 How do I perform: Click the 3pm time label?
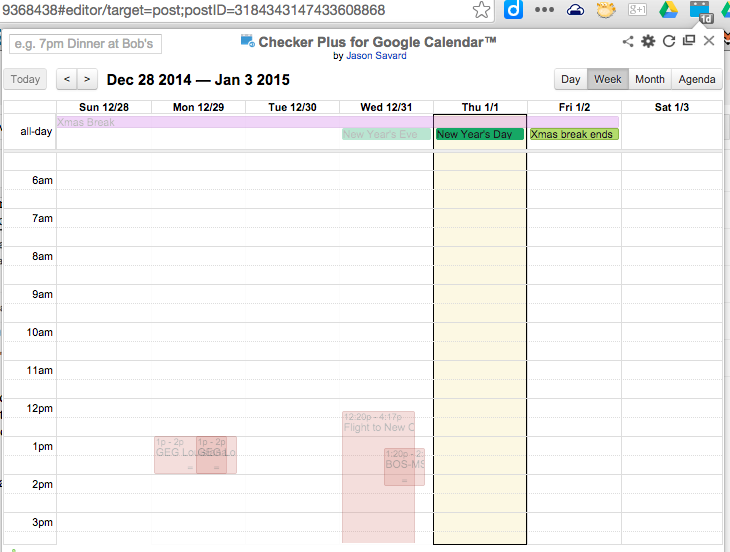[42, 522]
